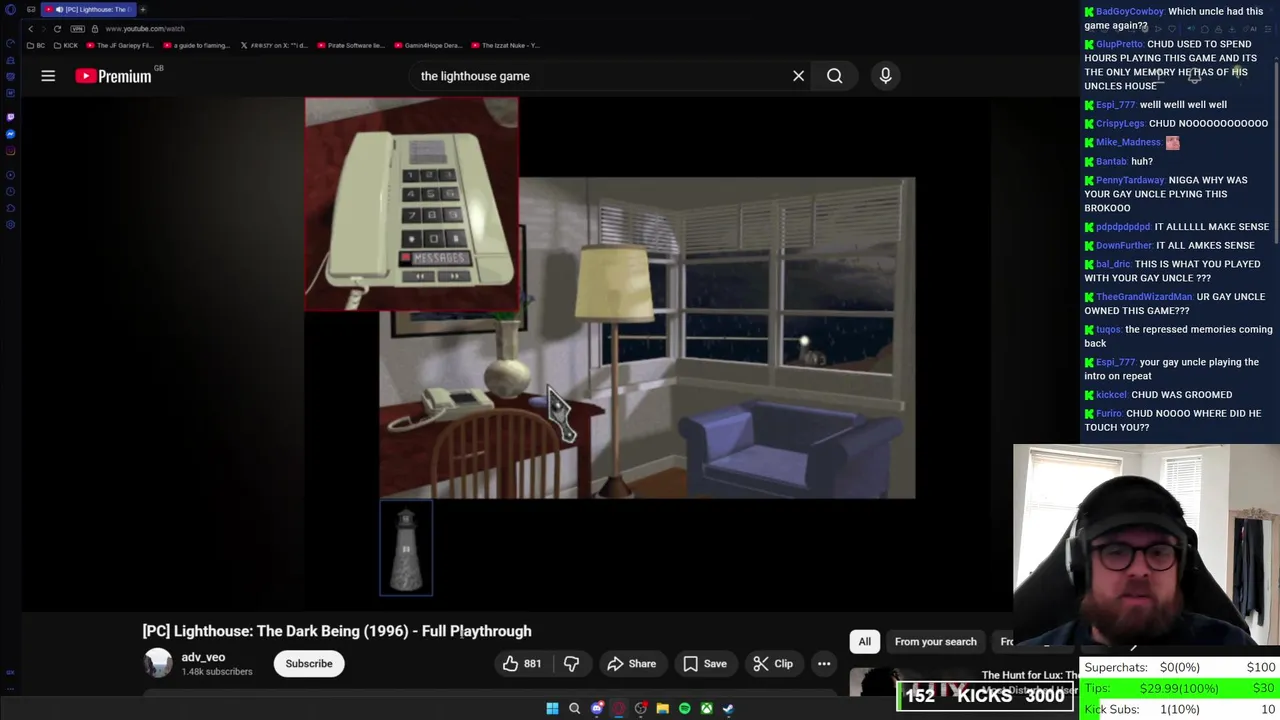The height and width of the screenshot is (720, 1280).
Task: Click kickcel's username in chat
Action: pos(1111,394)
